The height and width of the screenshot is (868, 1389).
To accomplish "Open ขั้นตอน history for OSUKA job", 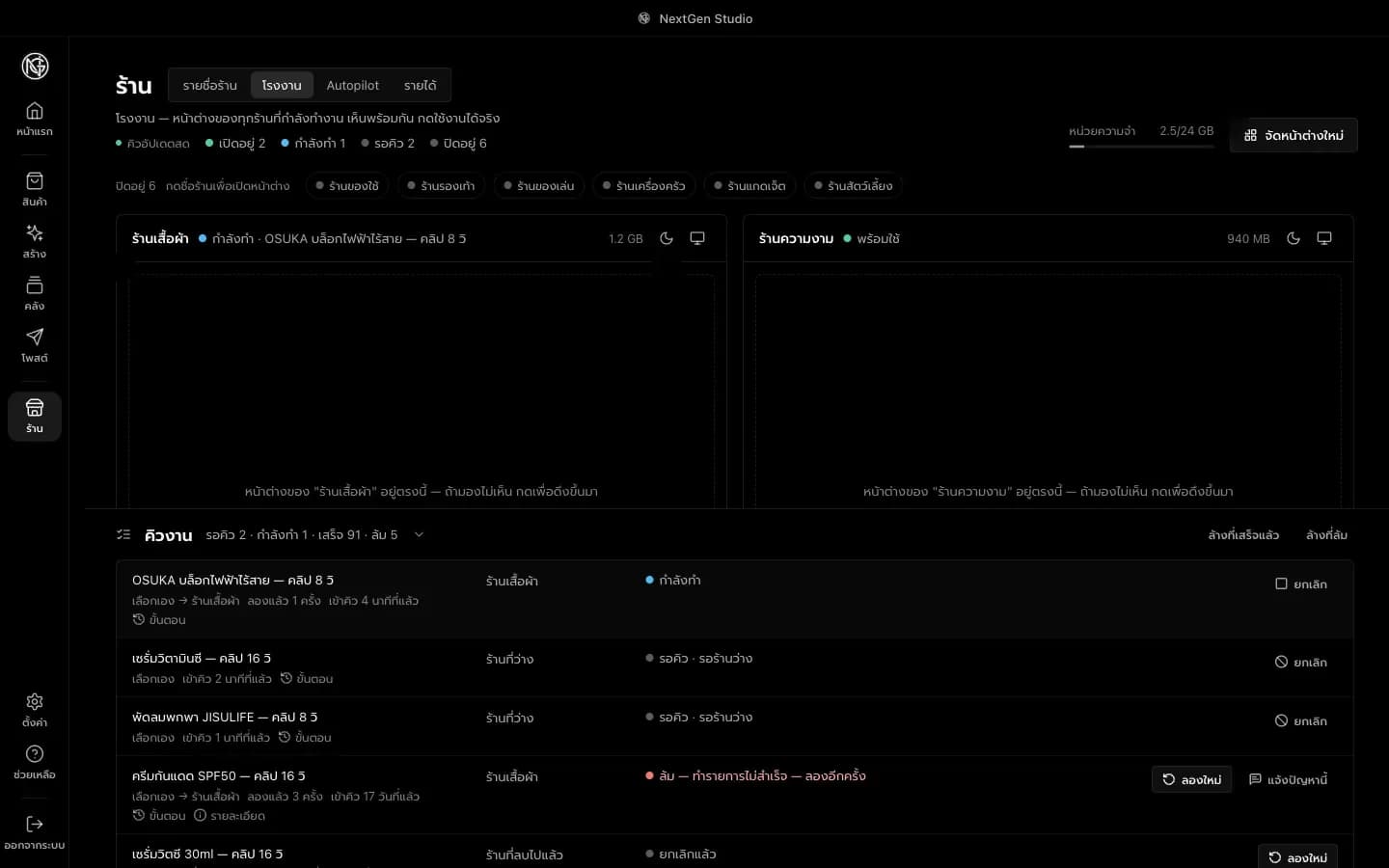I will (x=159, y=619).
